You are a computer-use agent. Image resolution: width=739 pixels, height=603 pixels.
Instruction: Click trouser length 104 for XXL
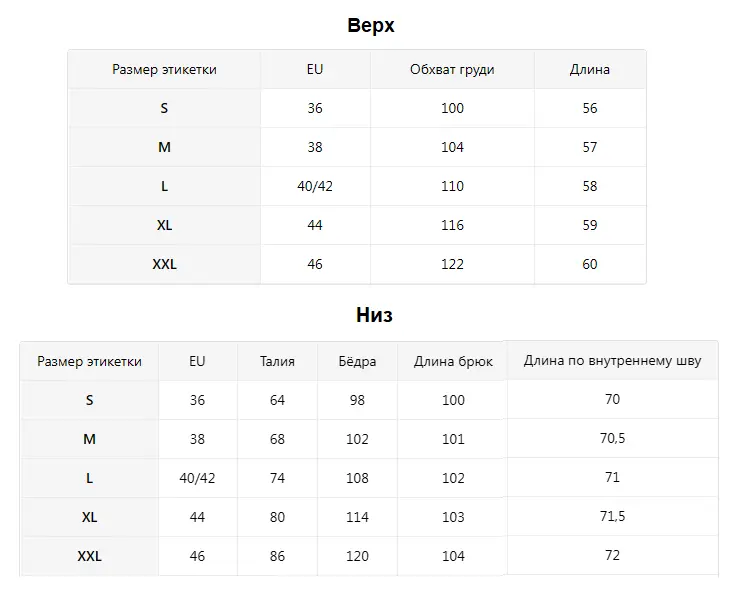(453, 556)
